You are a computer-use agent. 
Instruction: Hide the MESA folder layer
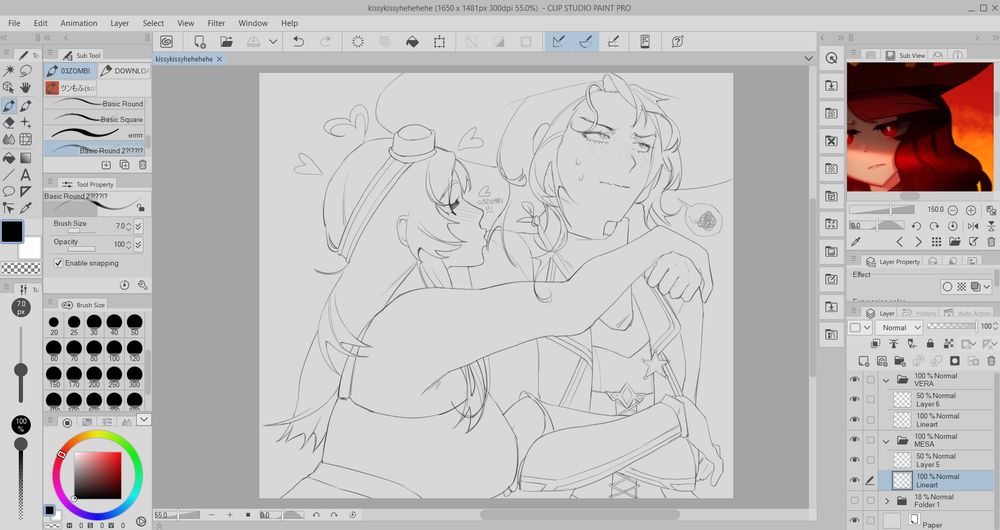pyautogui.click(x=855, y=439)
